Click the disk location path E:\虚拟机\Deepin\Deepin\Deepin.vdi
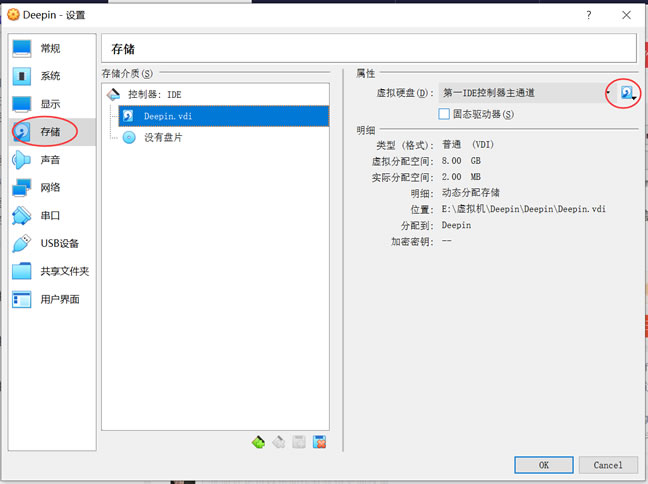The height and width of the screenshot is (484, 648). pos(523,209)
